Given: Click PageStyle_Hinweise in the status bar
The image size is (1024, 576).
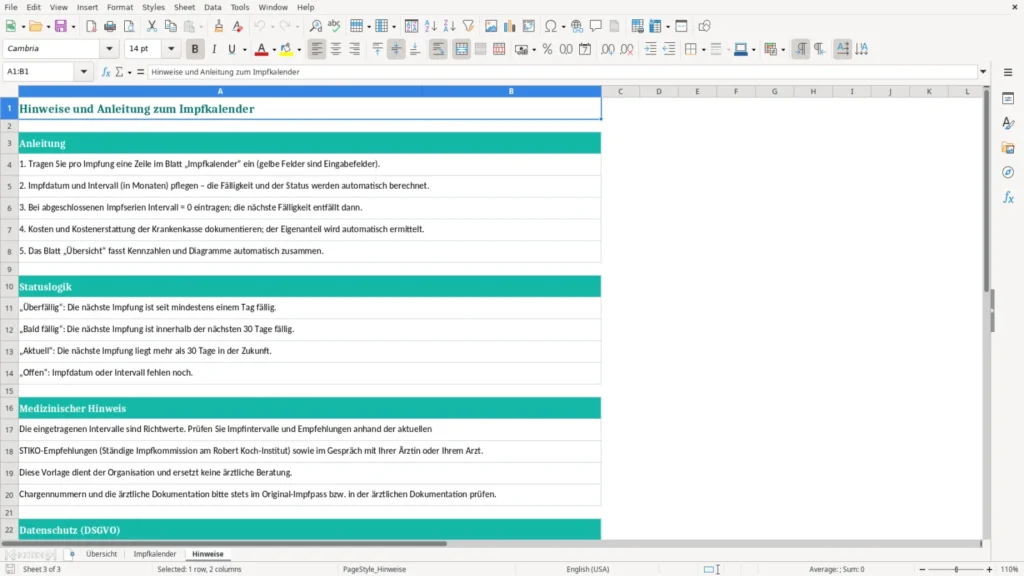Looking at the screenshot, I should coord(374,569).
